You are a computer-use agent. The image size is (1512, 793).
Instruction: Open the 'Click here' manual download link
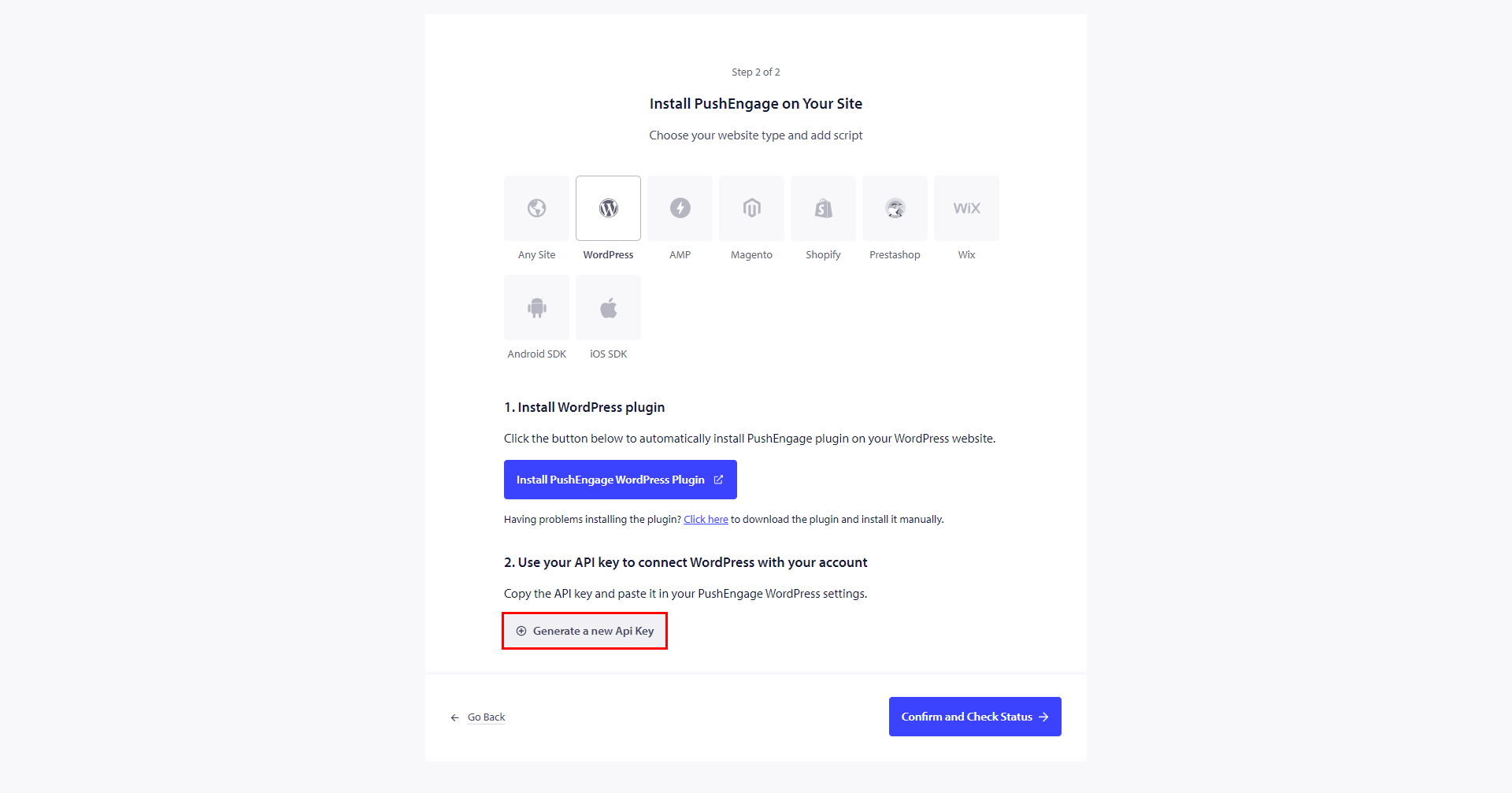[706, 520]
